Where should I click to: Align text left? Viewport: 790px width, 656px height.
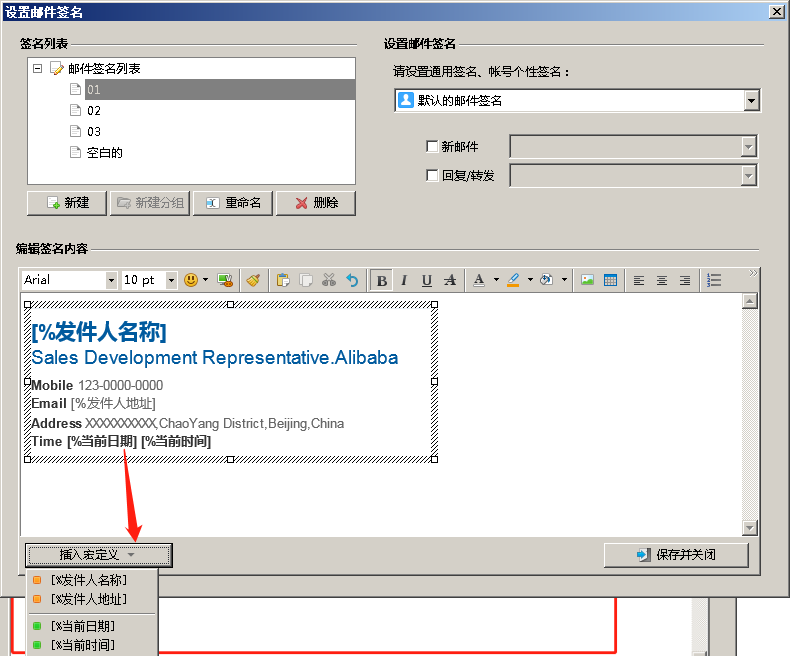click(639, 280)
